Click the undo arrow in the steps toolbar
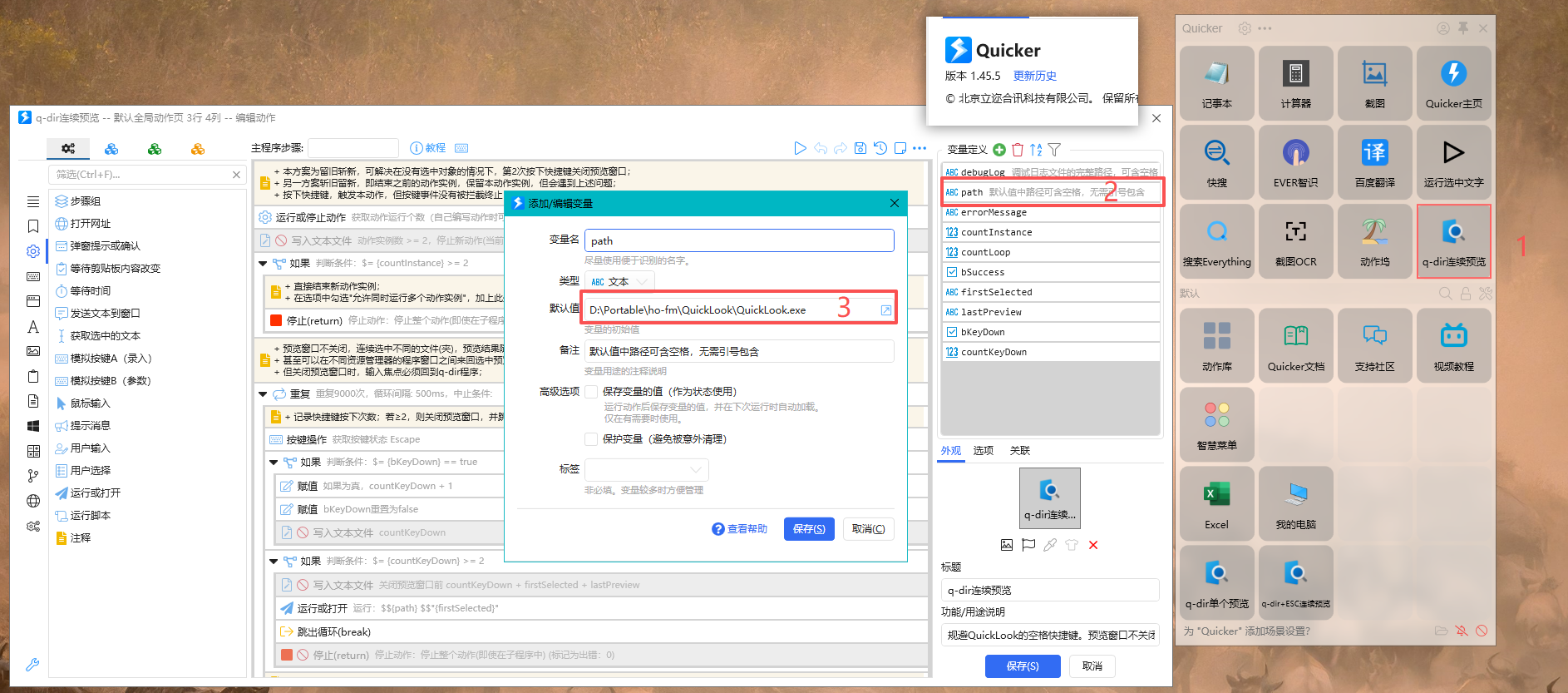This screenshot has height=693, width=1568. 821,148
